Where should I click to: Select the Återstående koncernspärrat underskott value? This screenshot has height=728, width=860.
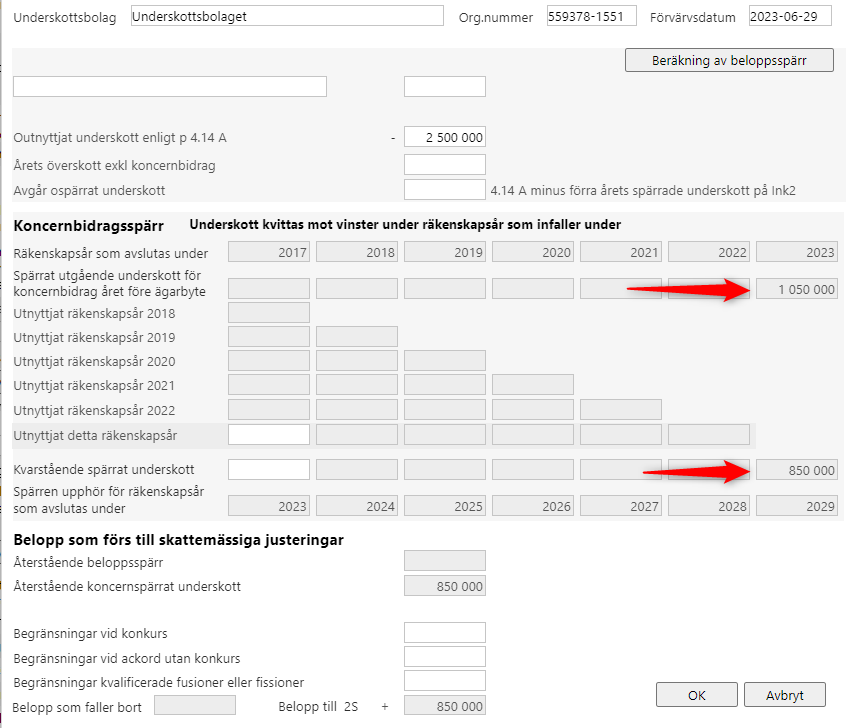(445, 586)
